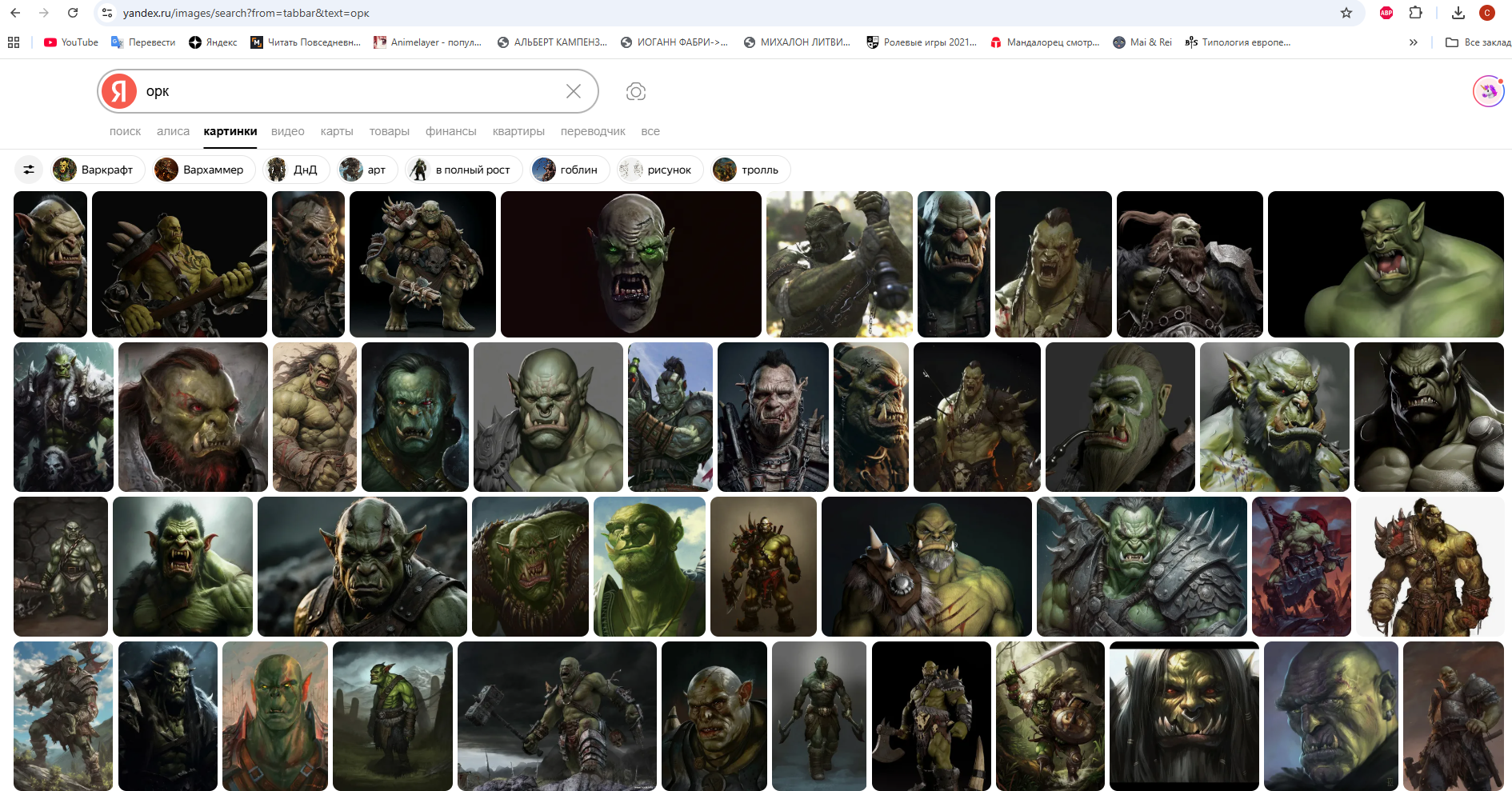The height and width of the screenshot is (791, 1512).
Task: Open image search filters icon
Action: click(x=29, y=170)
